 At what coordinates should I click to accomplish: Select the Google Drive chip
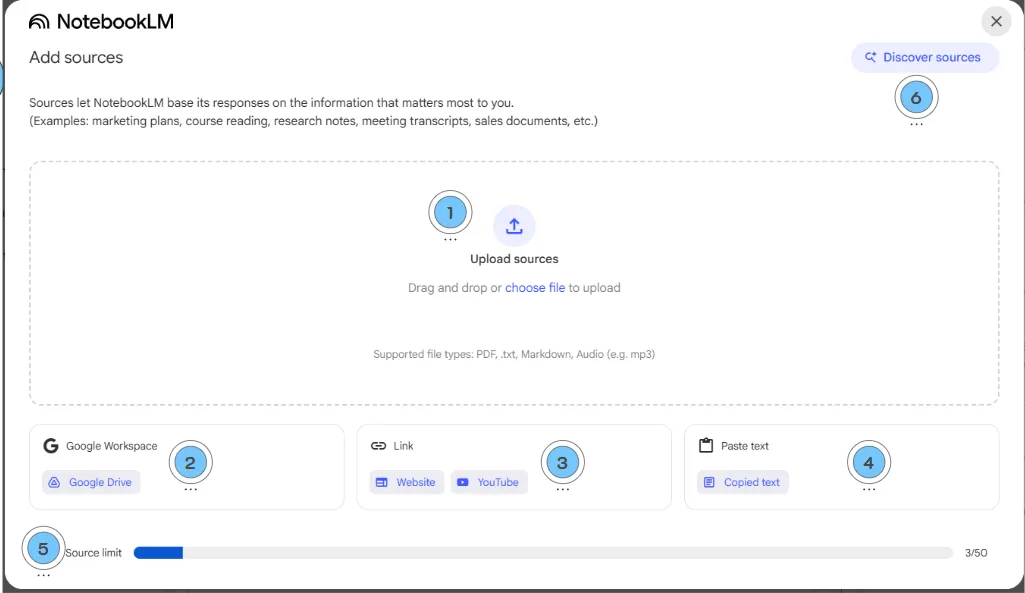[x=91, y=482]
